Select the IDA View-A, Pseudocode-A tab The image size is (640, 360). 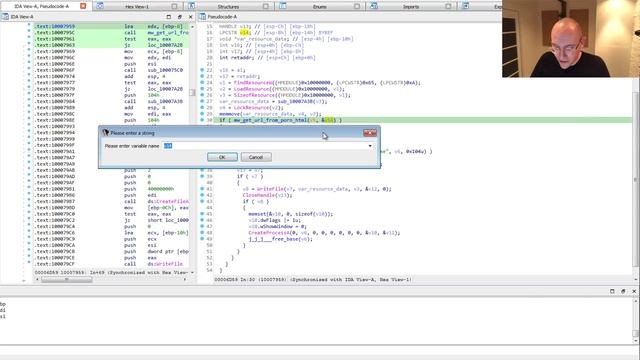pyautogui.click(x=41, y=6)
